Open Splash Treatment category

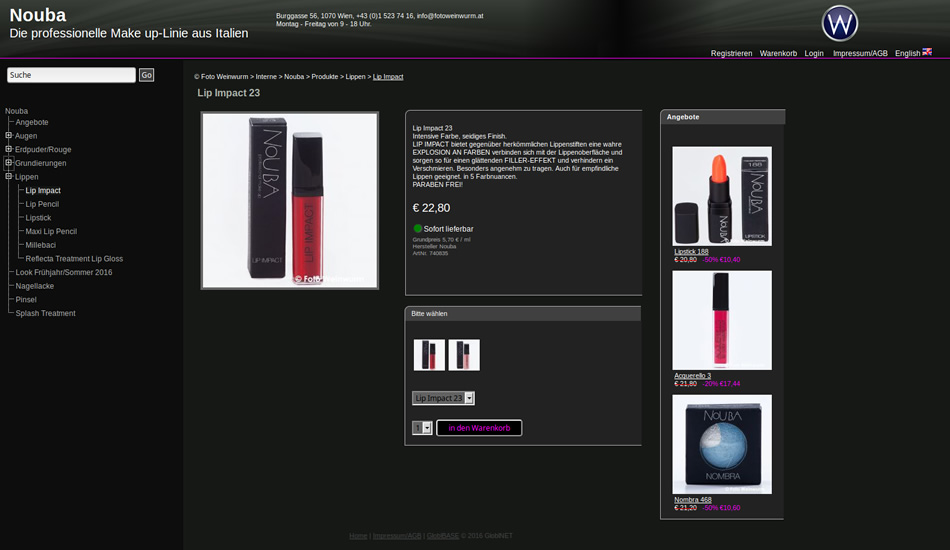pyautogui.click(x=45, y=313)
